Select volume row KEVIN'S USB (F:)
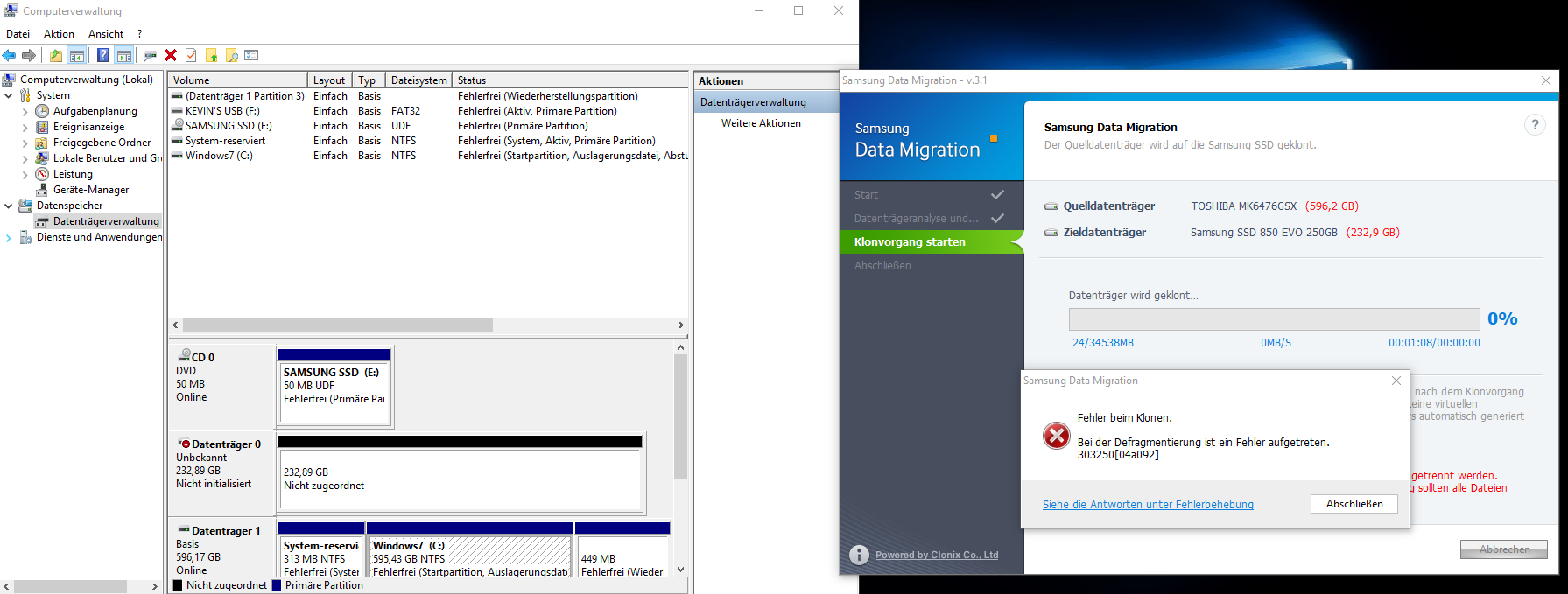 [x=429, y=111]
